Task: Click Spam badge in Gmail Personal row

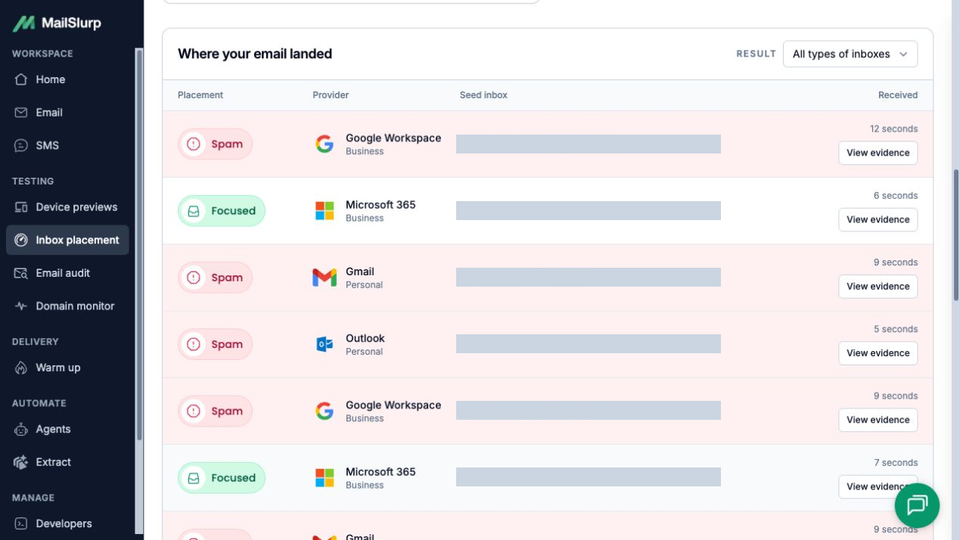Action: 215,277
